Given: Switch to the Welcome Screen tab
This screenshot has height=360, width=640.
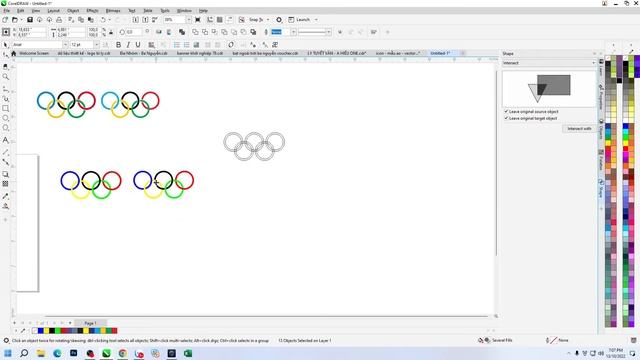Looking at the screenshot, I should 34,53.
